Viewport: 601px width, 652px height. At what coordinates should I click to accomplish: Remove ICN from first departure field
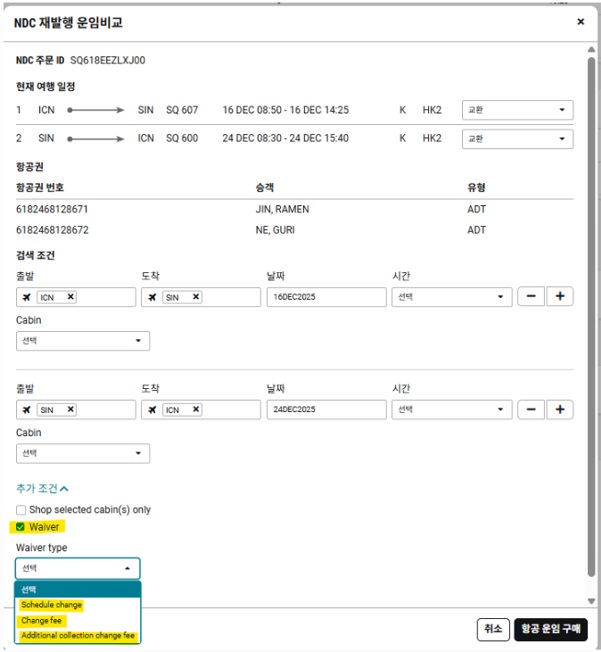pyautogui.click(x=71, y=297)
